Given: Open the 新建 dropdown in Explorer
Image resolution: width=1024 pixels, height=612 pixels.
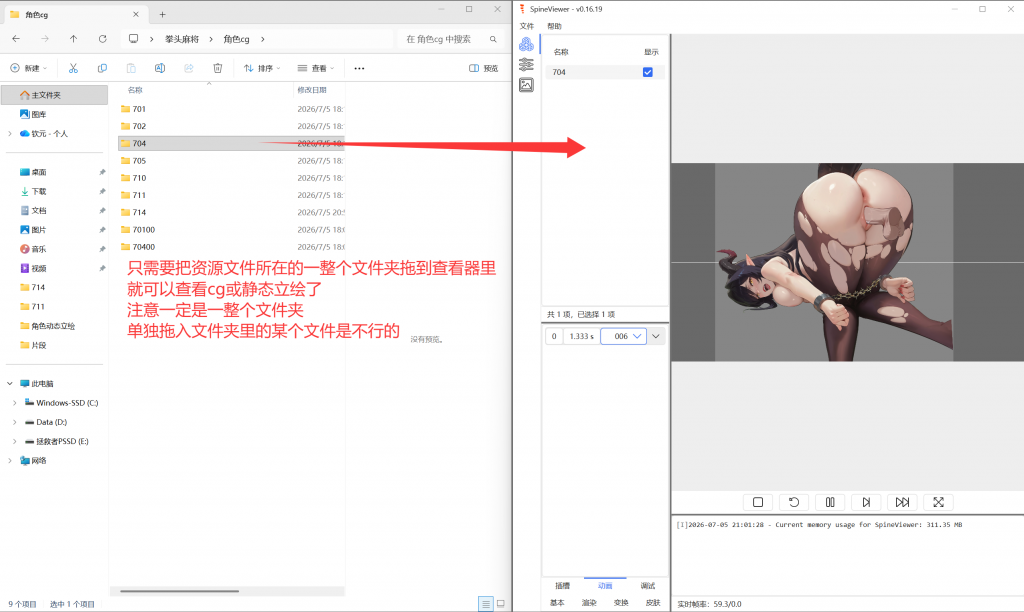Looking at the screenshot, I should pyautogui.click(x=29, y=68).
